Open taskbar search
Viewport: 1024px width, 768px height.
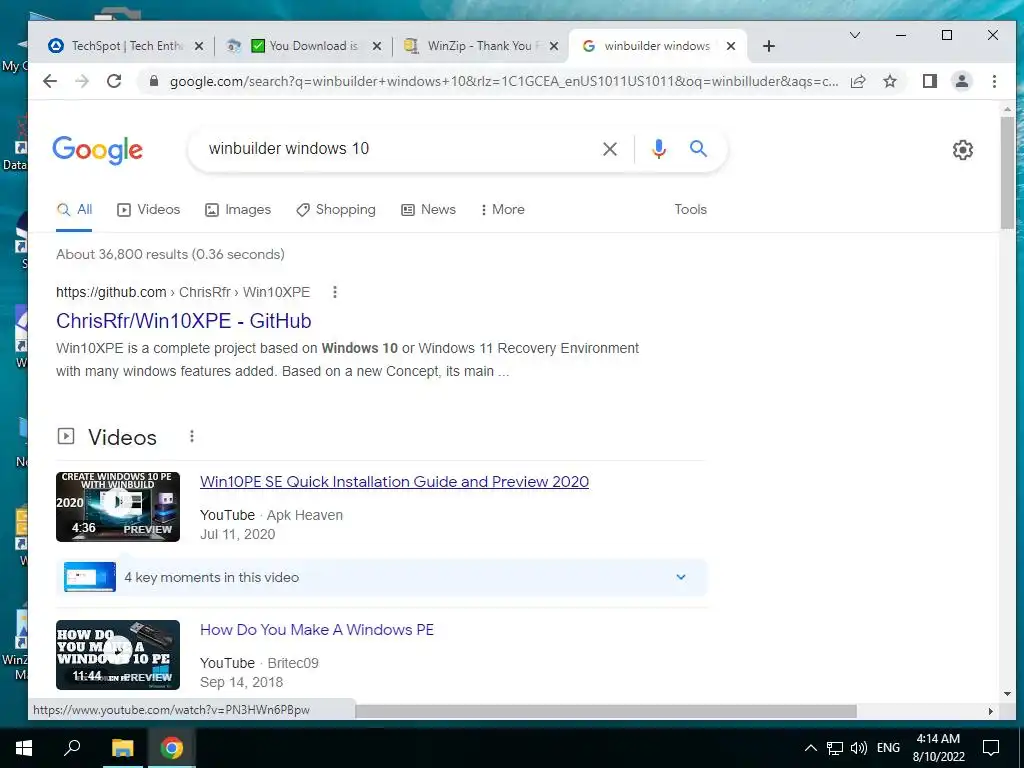[72, 748]
